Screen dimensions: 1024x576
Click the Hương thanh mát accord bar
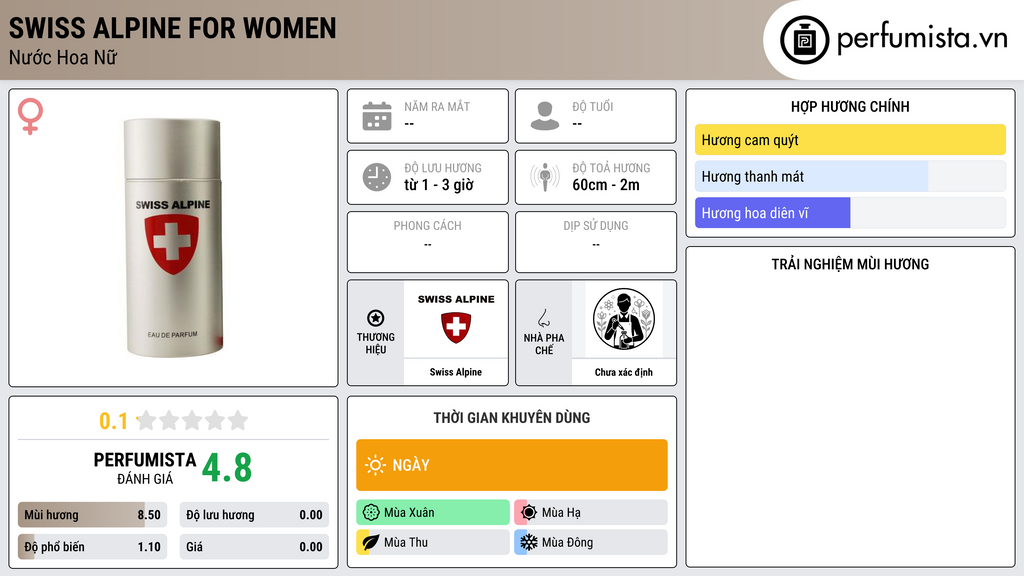click(850, 176)
